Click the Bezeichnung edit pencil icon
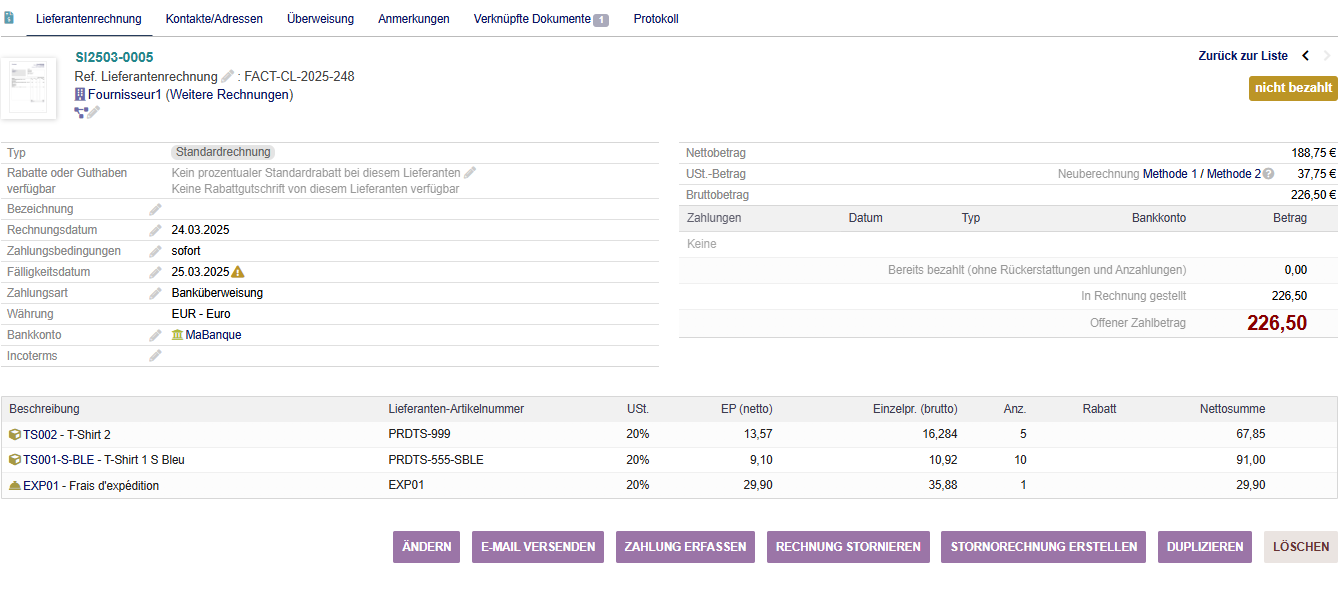The width and height of the screenshot is (1343, 589). coord(155,209)
